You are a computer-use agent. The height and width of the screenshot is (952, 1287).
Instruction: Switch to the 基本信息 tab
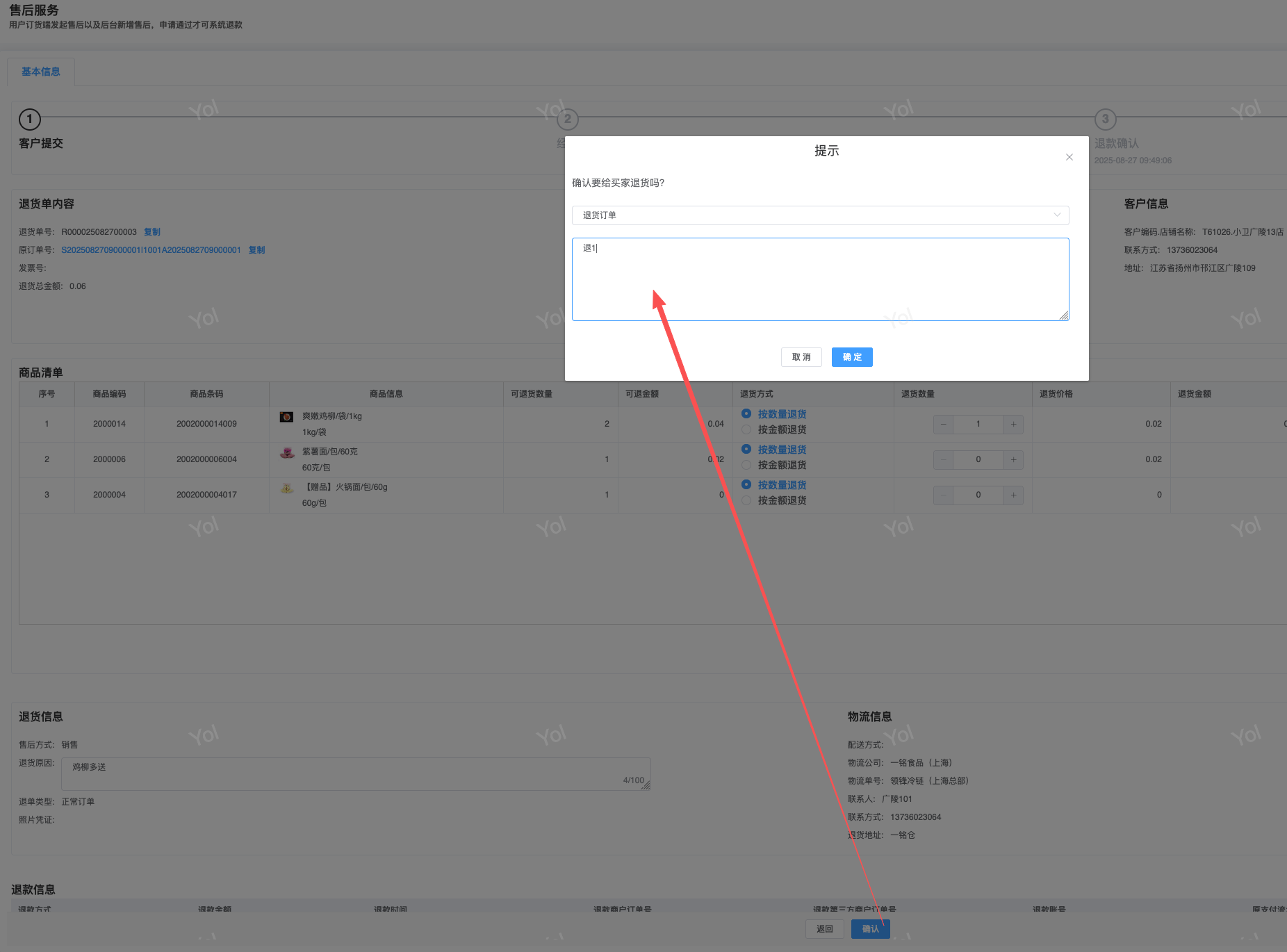pyautogui.click(x=41, y=72)
